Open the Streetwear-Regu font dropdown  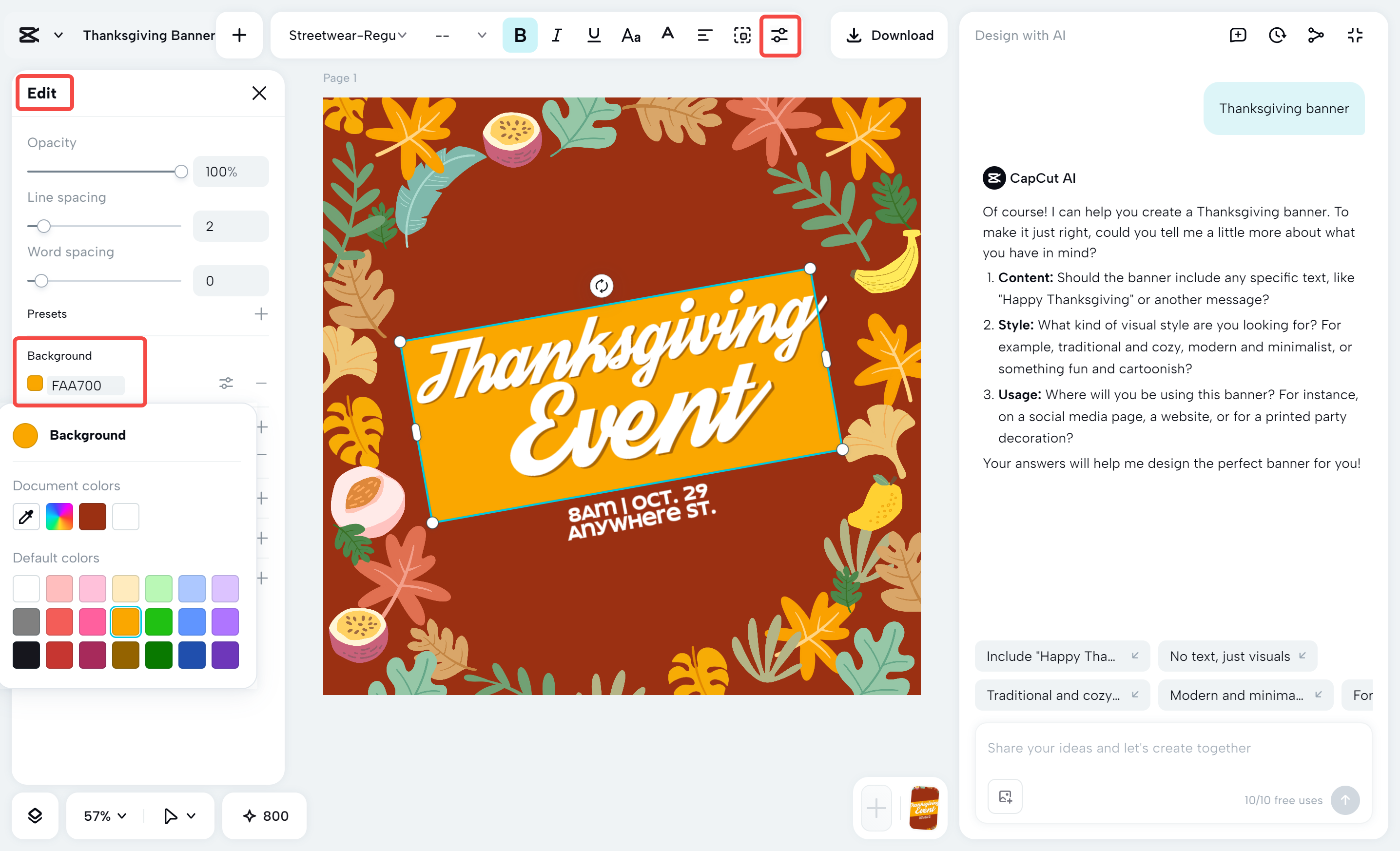(347, 35)
